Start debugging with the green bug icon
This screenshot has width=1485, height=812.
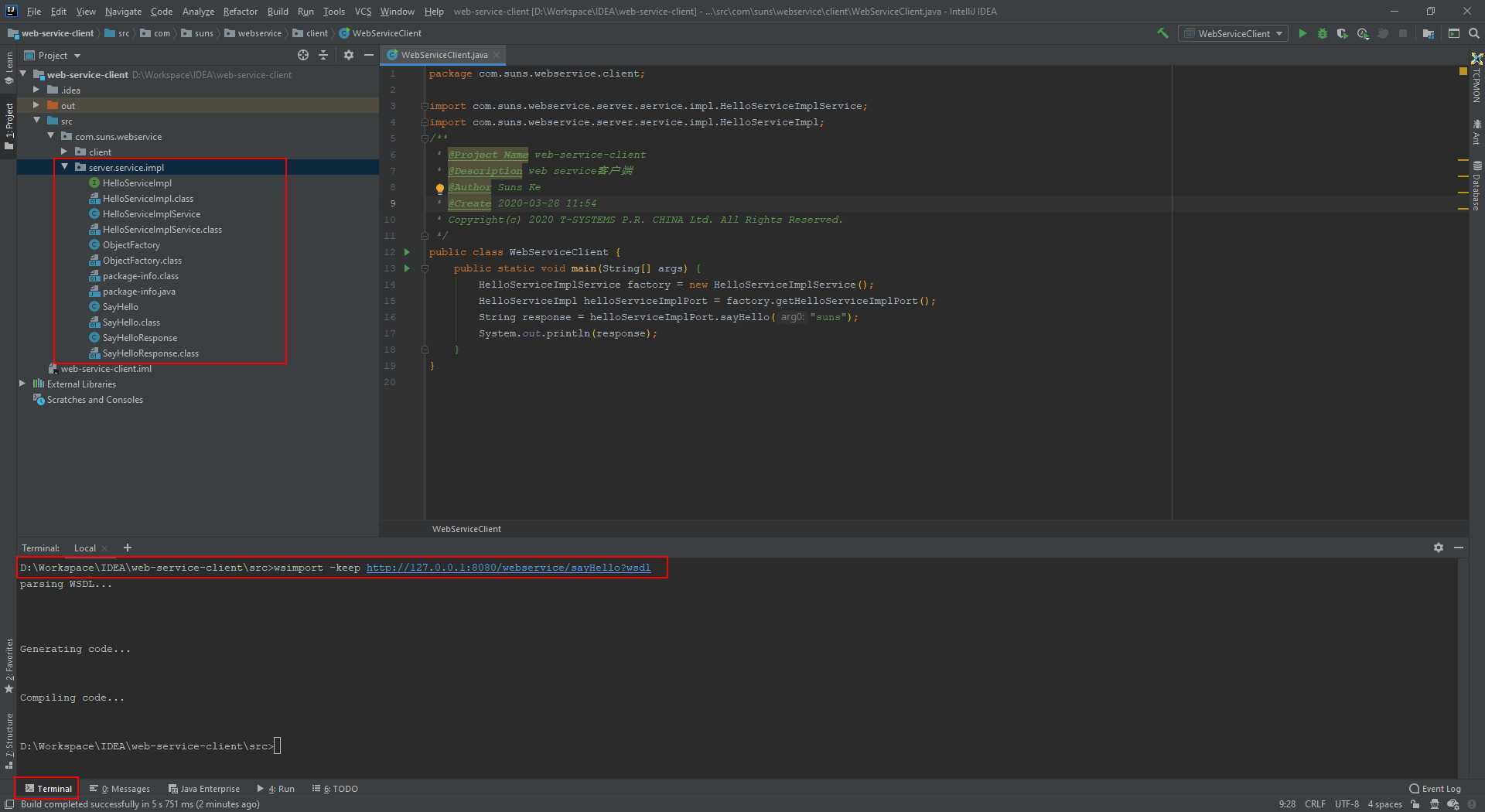click(x=1323, y=33)
